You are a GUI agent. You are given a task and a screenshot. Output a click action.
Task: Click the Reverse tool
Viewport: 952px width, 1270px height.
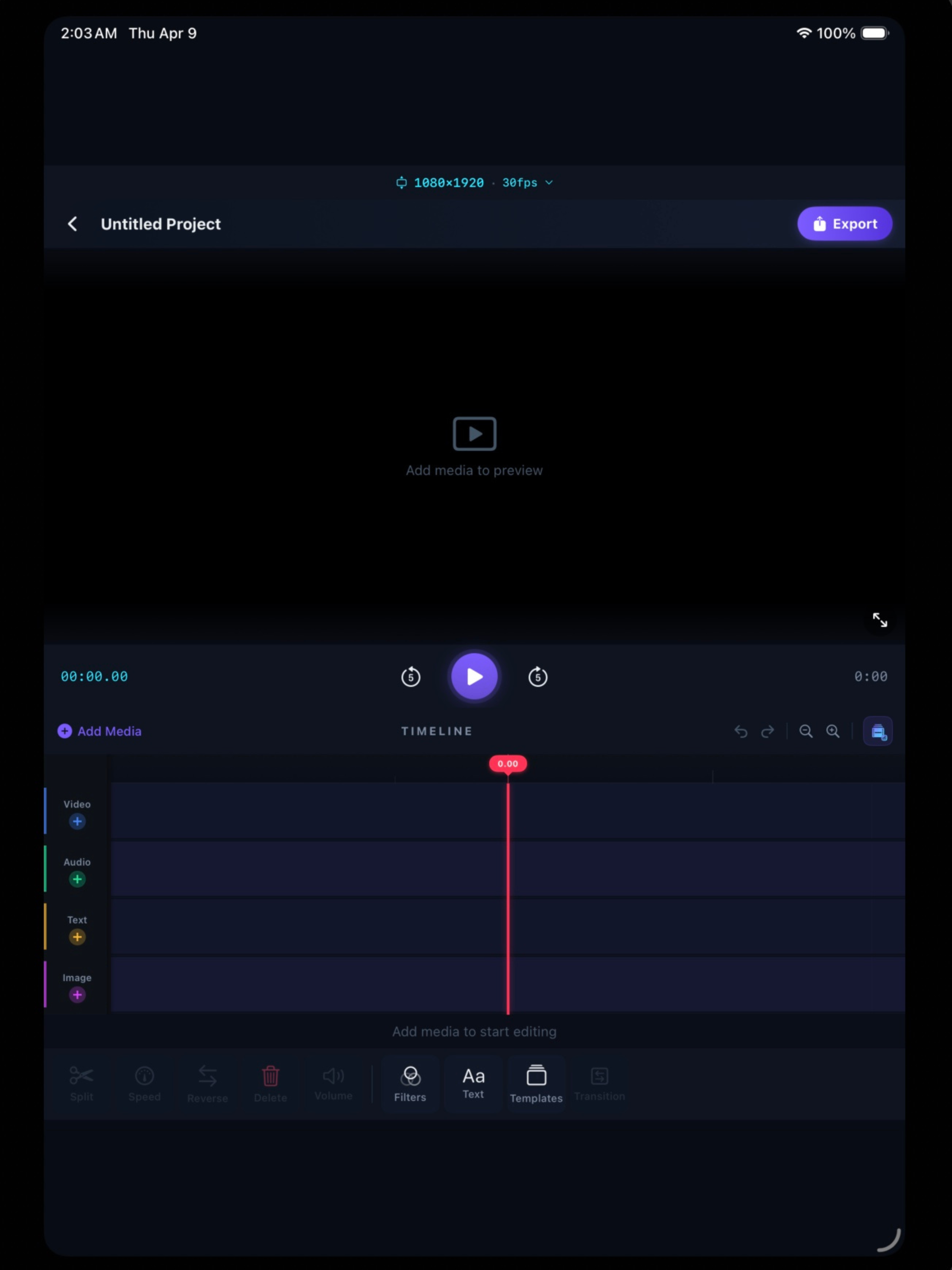207,1084
